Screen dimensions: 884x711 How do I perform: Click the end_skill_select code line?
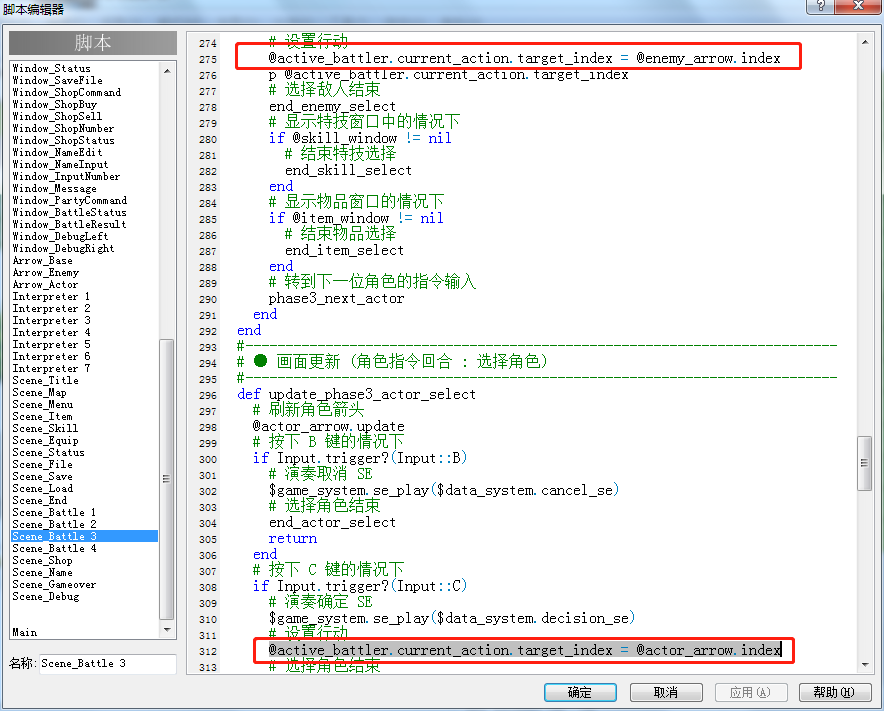coord(348,170)
